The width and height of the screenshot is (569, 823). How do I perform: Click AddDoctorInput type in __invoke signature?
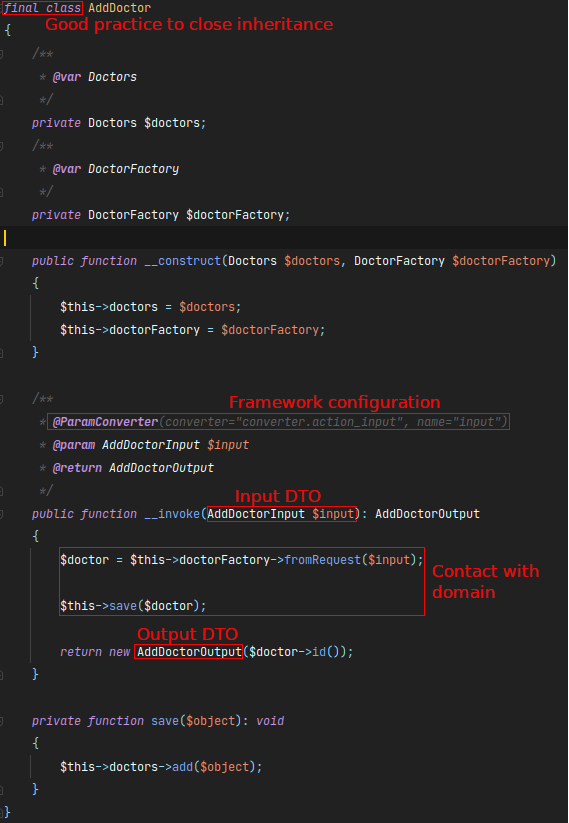click(x=256, y=514)
